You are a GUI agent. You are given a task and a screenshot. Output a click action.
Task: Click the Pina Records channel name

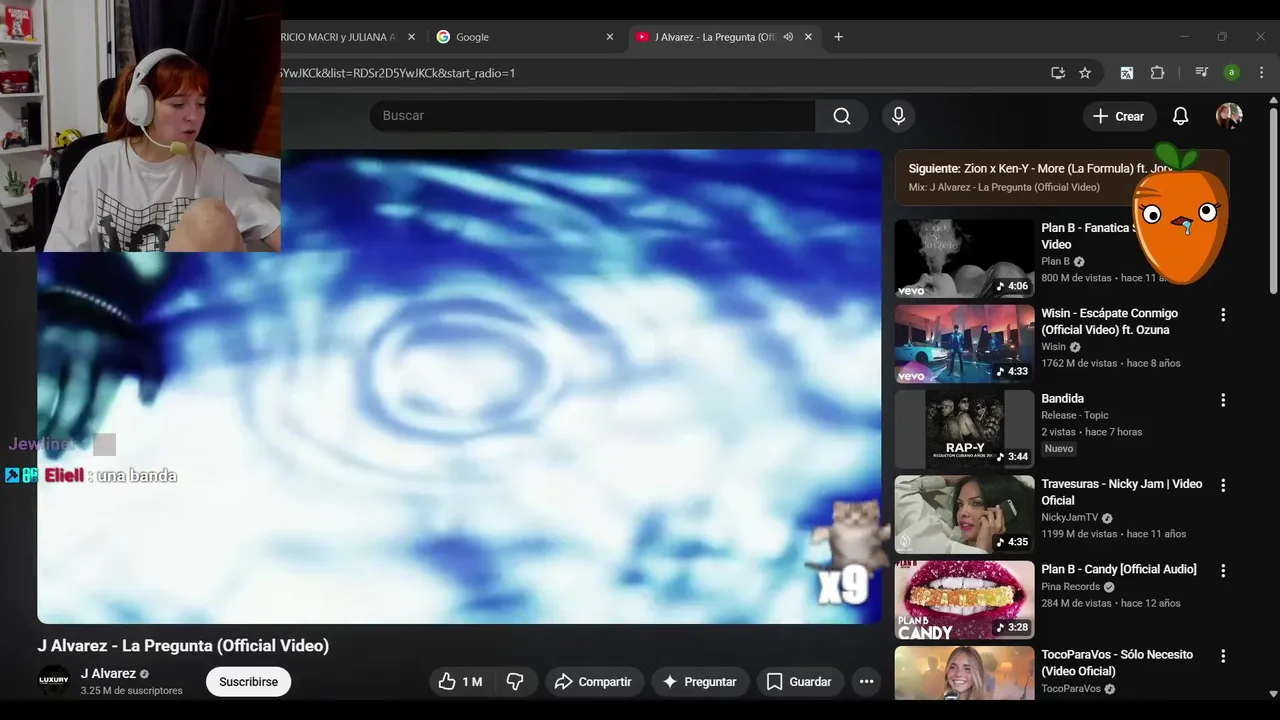pyautogui.click(x=1070, y=587)
